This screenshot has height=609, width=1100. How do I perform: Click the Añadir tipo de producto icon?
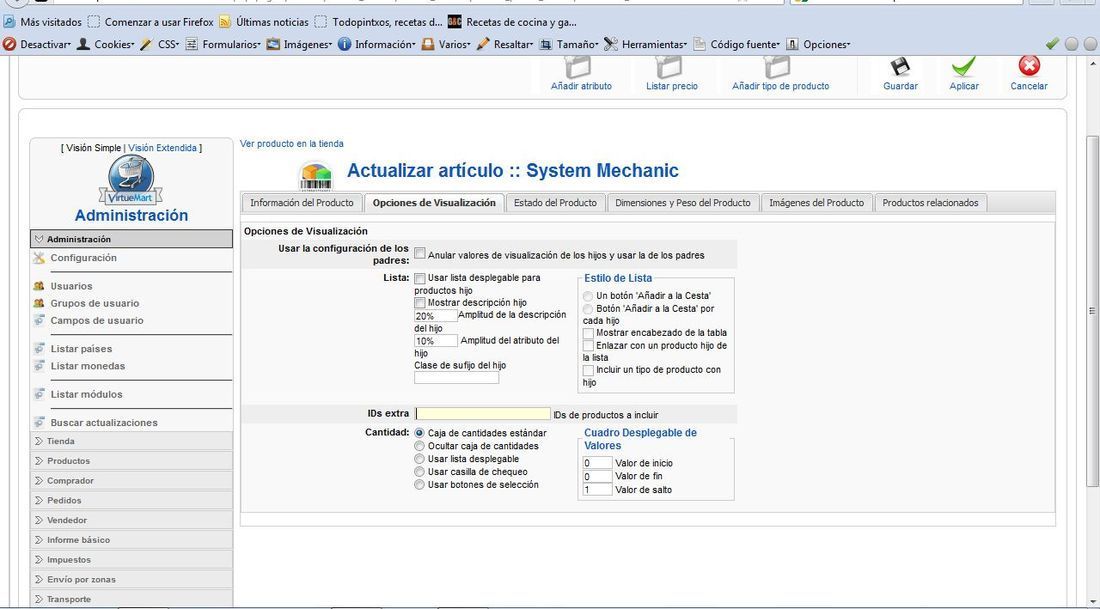(x=777, y=67)
